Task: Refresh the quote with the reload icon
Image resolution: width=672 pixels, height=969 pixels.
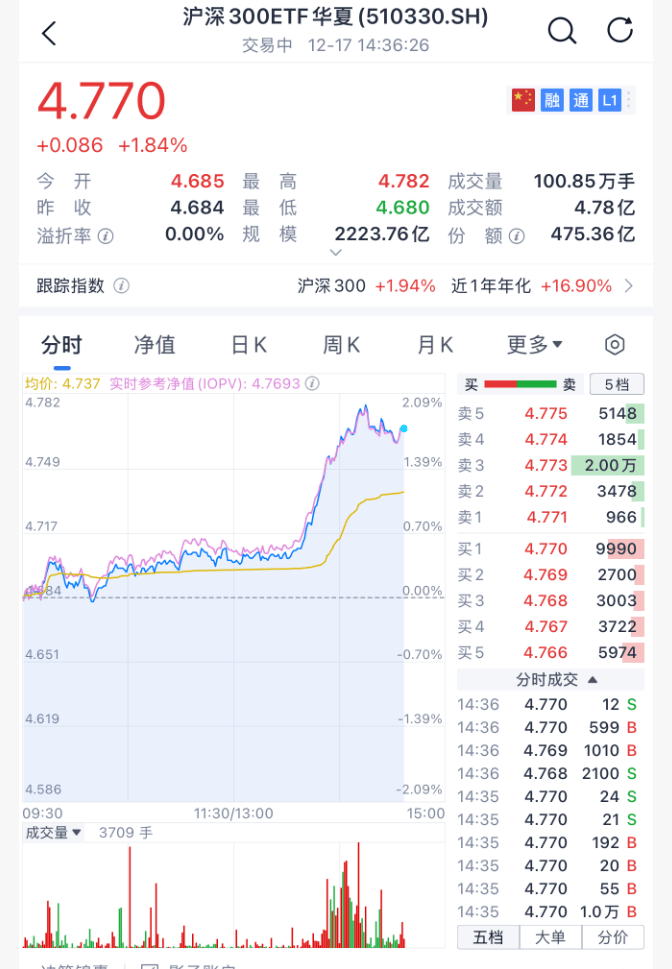Action: pos(620,31)
